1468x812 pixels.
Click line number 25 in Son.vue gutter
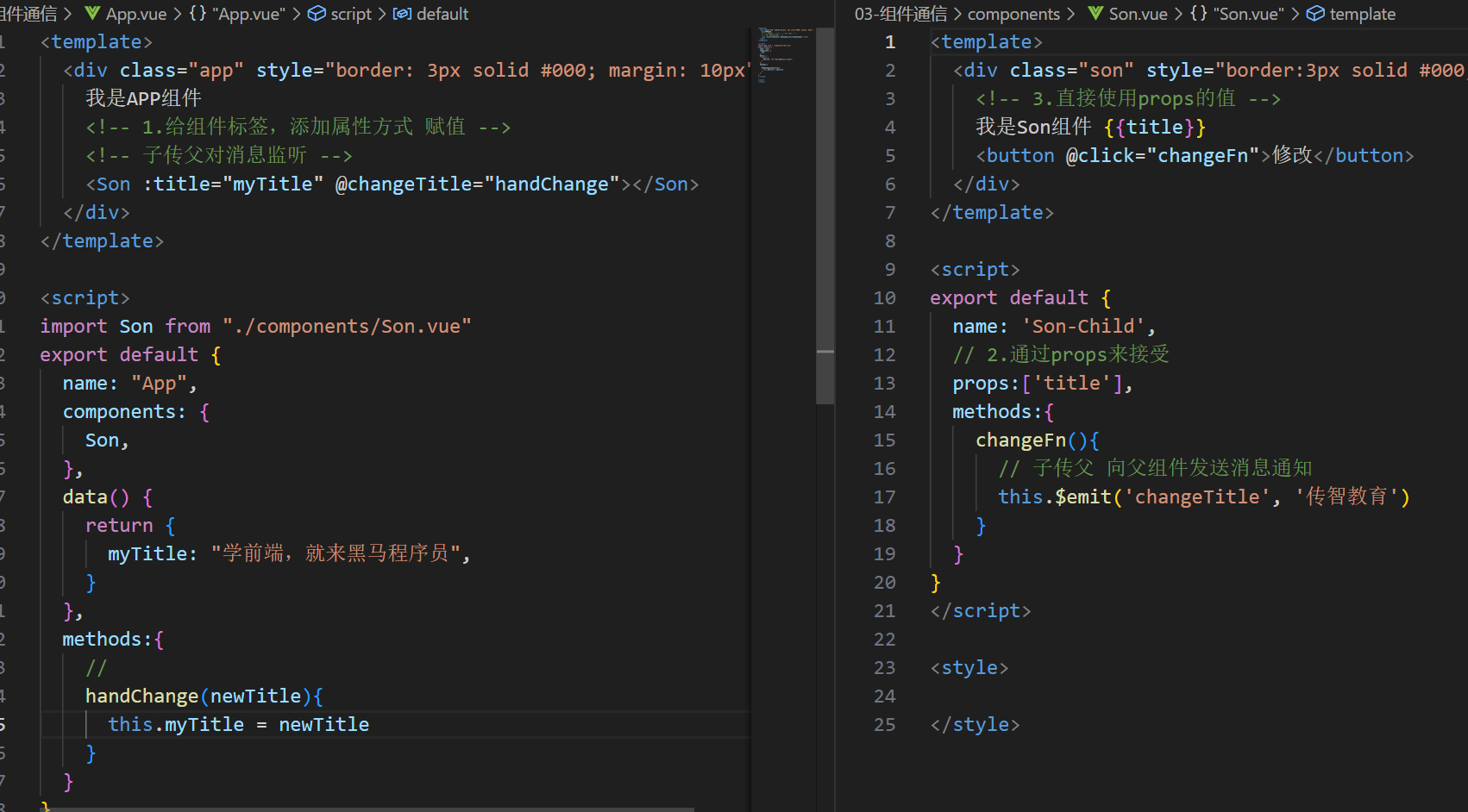[885, 724]
